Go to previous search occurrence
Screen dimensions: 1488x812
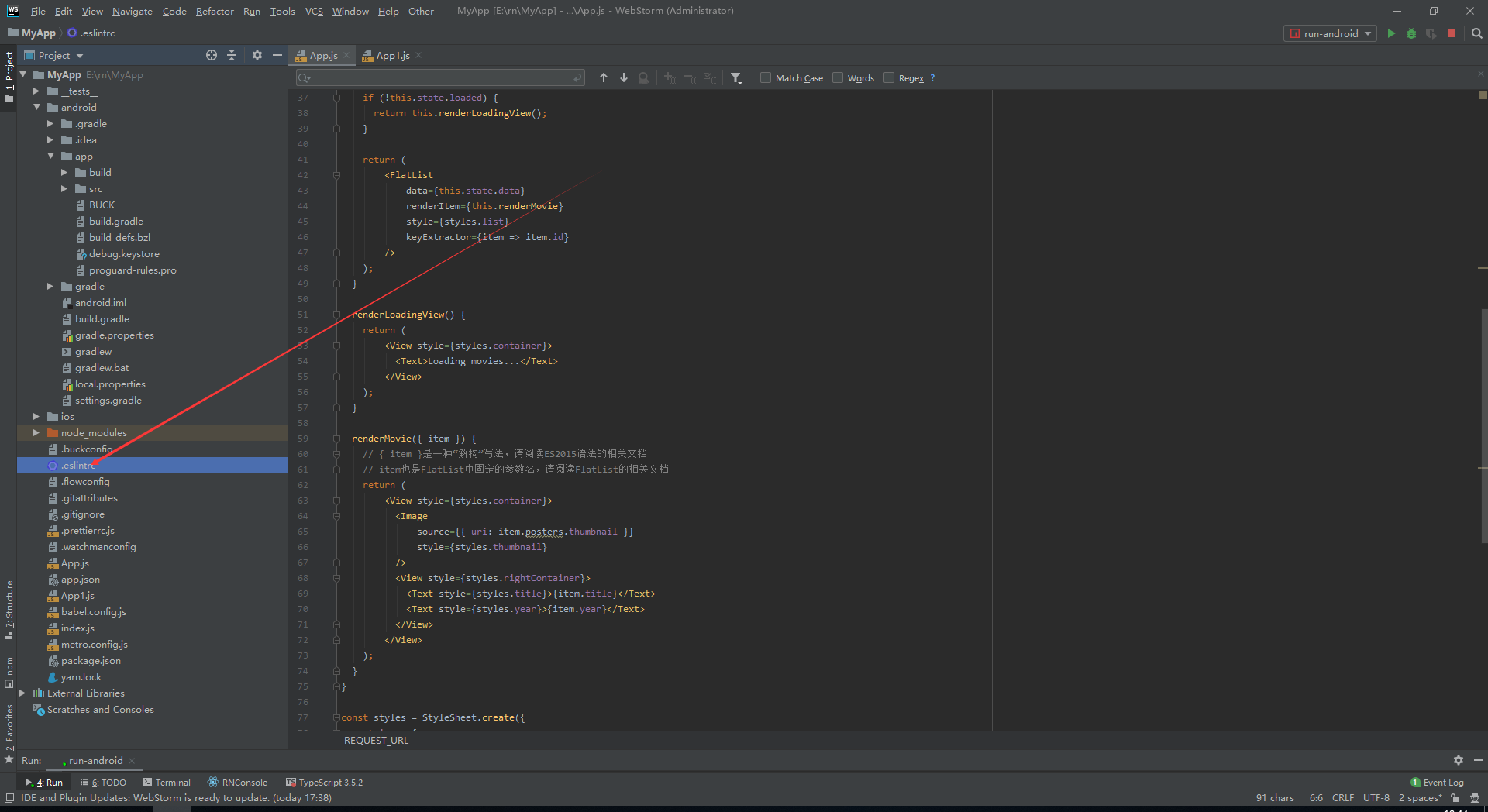[x=604, y=77]
